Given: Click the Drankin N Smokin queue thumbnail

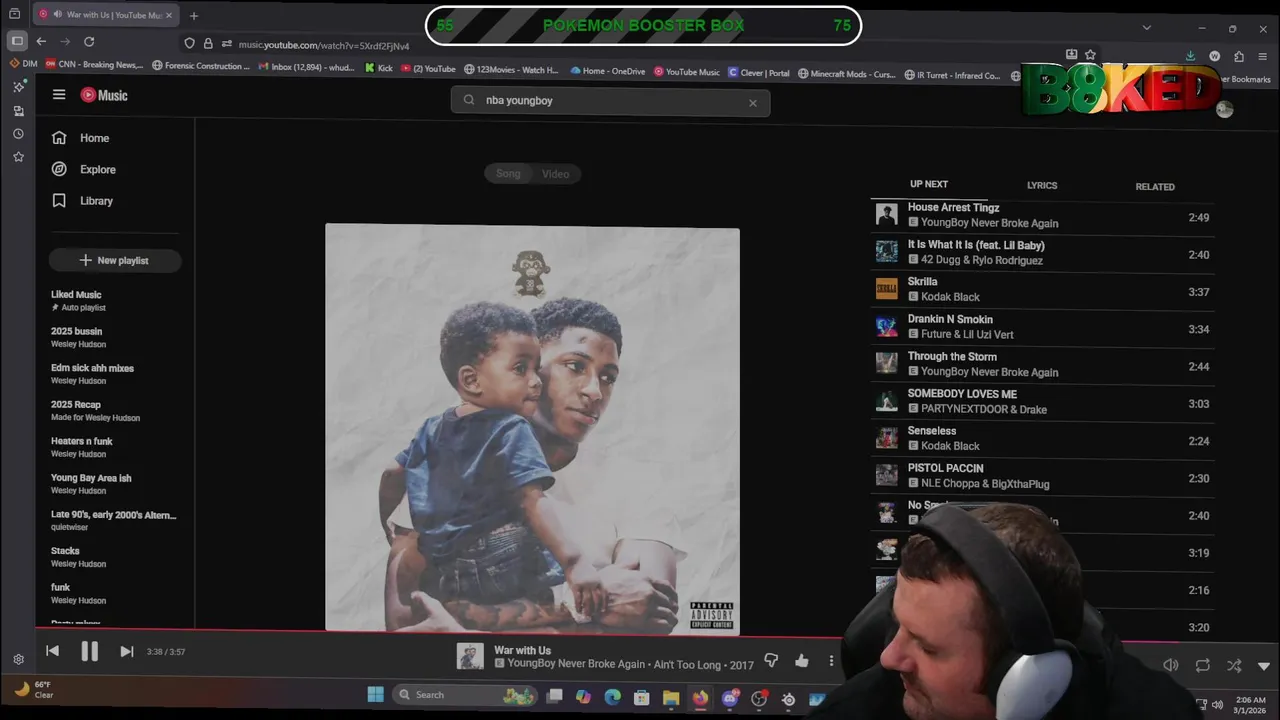Looking at the screenshot, I should coord(887,327).
